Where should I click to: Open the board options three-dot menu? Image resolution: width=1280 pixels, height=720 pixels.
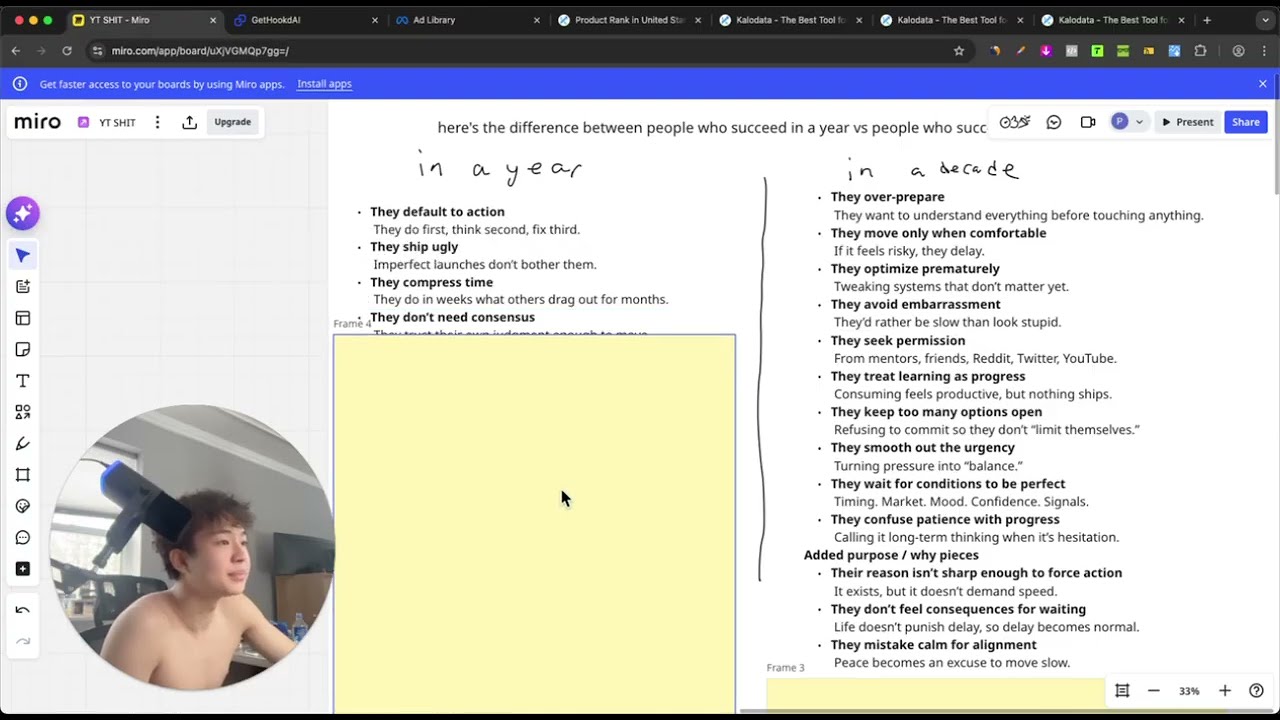point(157,122)
